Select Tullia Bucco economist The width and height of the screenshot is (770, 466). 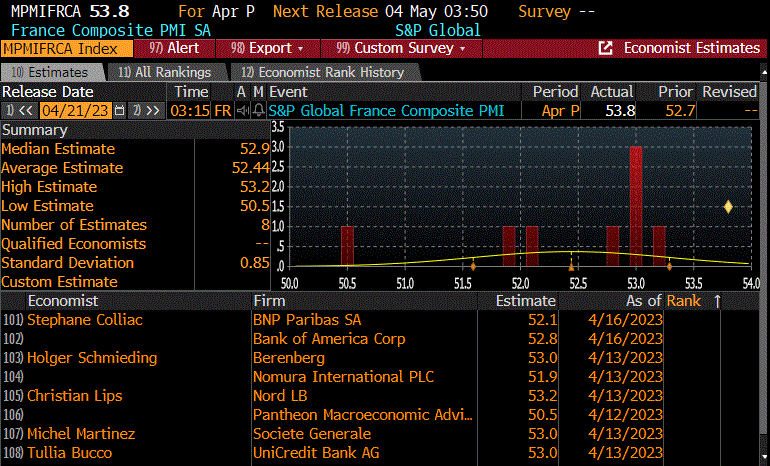[69, 453]
